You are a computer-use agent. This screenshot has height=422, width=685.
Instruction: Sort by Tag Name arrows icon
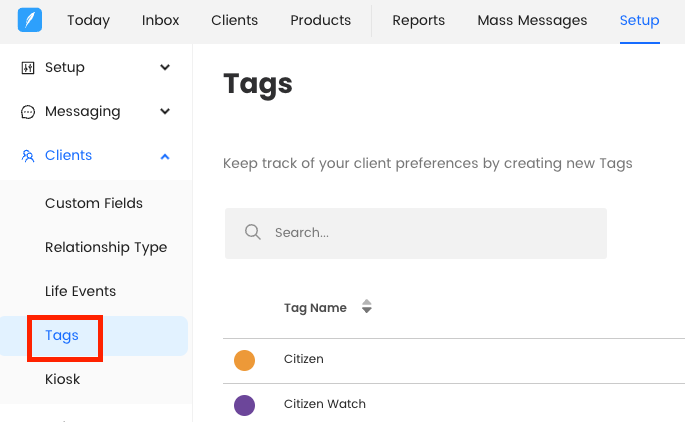click(366, 308)
